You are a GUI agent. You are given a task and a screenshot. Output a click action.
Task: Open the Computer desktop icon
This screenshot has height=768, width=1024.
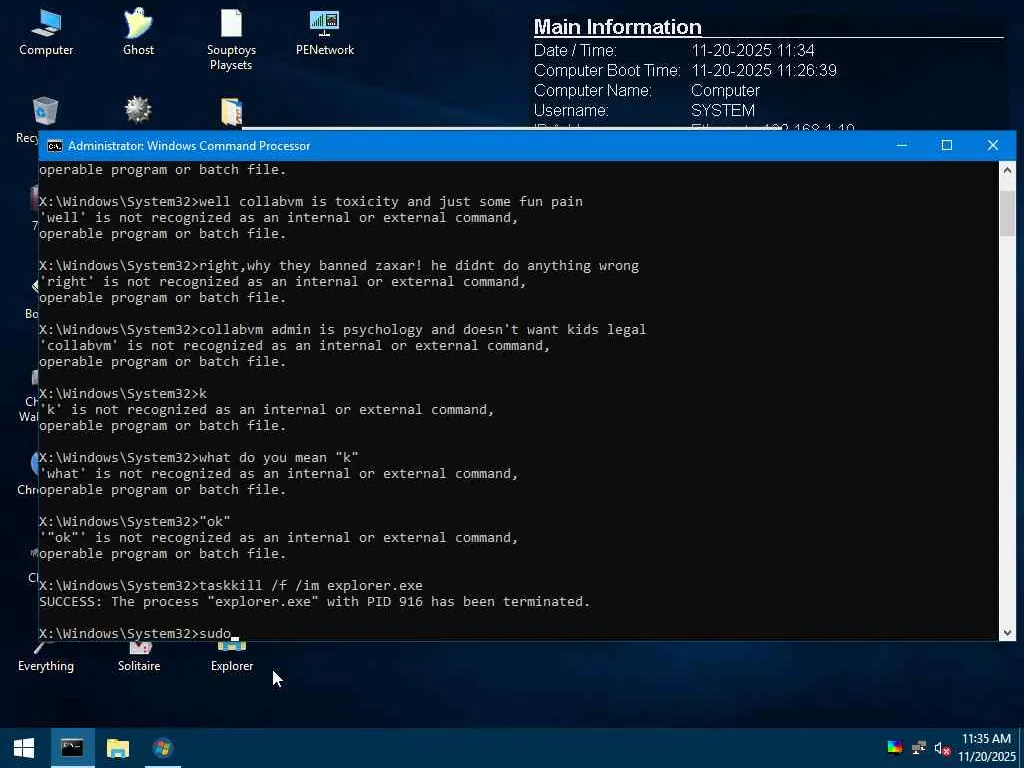pyautogui.click(x=46, y=32)
